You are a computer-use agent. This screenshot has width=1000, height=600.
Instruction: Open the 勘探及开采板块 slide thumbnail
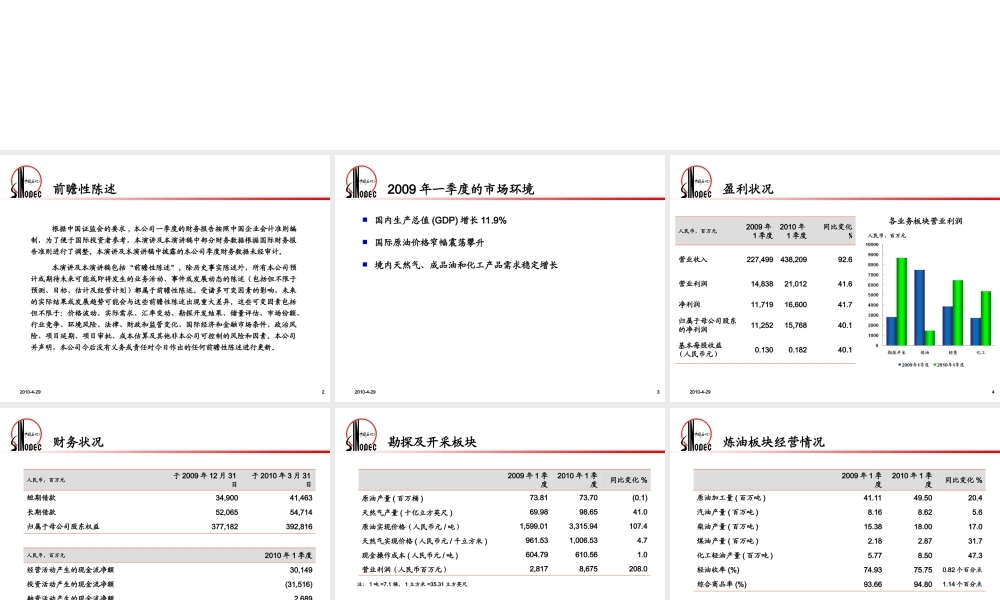coord(499,504)
